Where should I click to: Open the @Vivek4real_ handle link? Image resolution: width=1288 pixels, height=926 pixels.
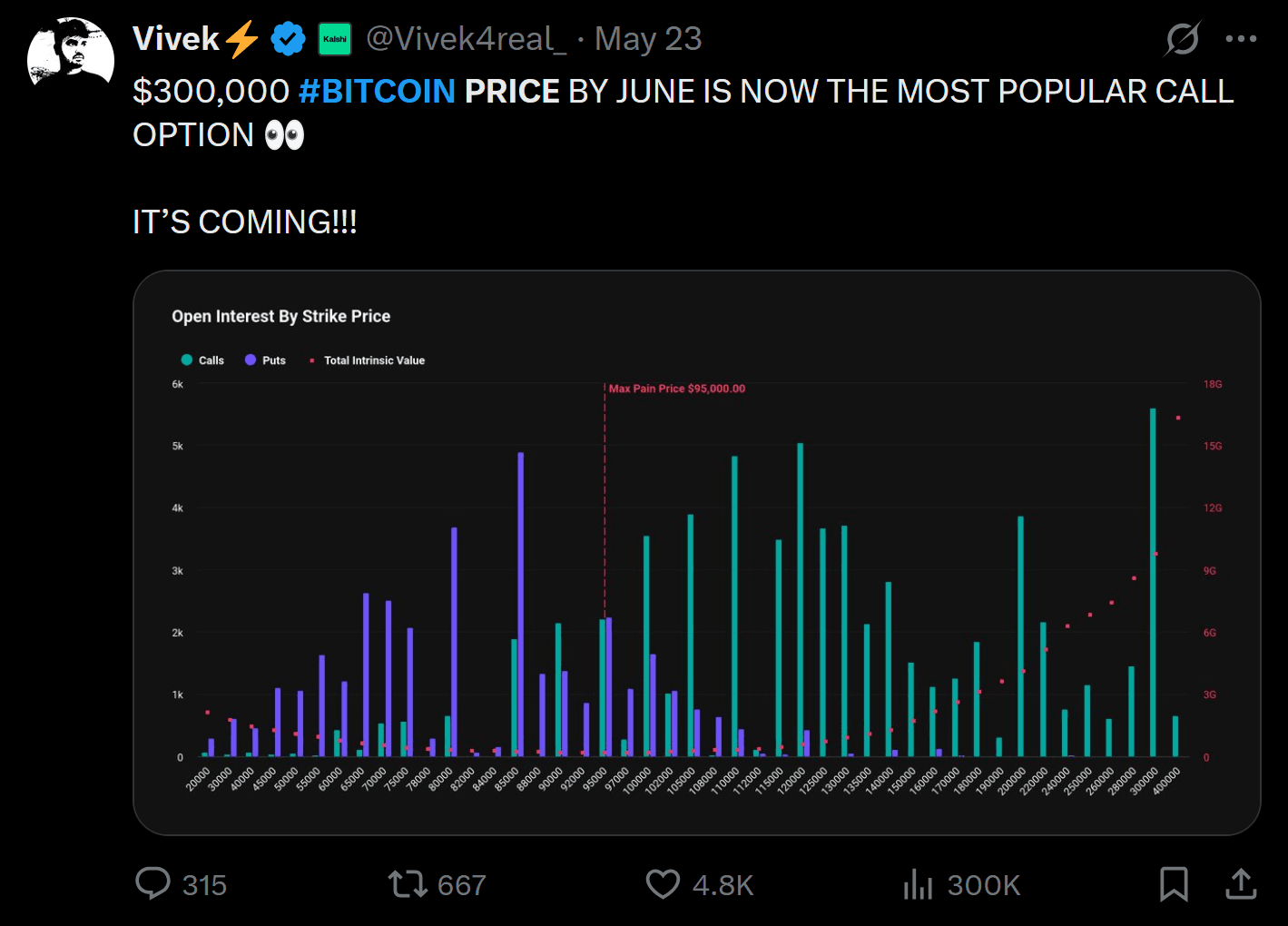click(466, 39)
